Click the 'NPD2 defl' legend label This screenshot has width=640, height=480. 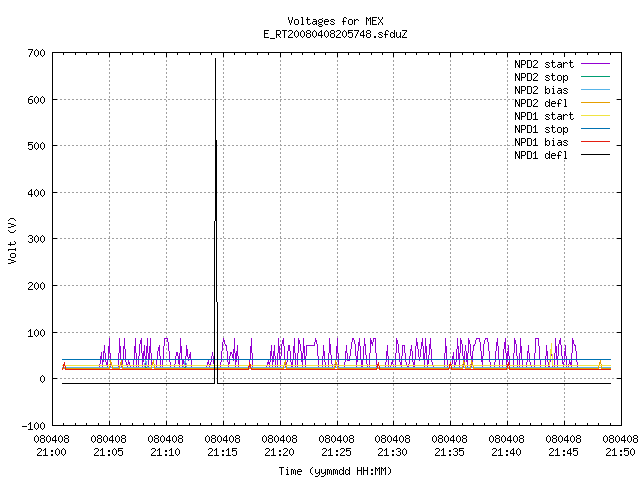coord(541,103)
